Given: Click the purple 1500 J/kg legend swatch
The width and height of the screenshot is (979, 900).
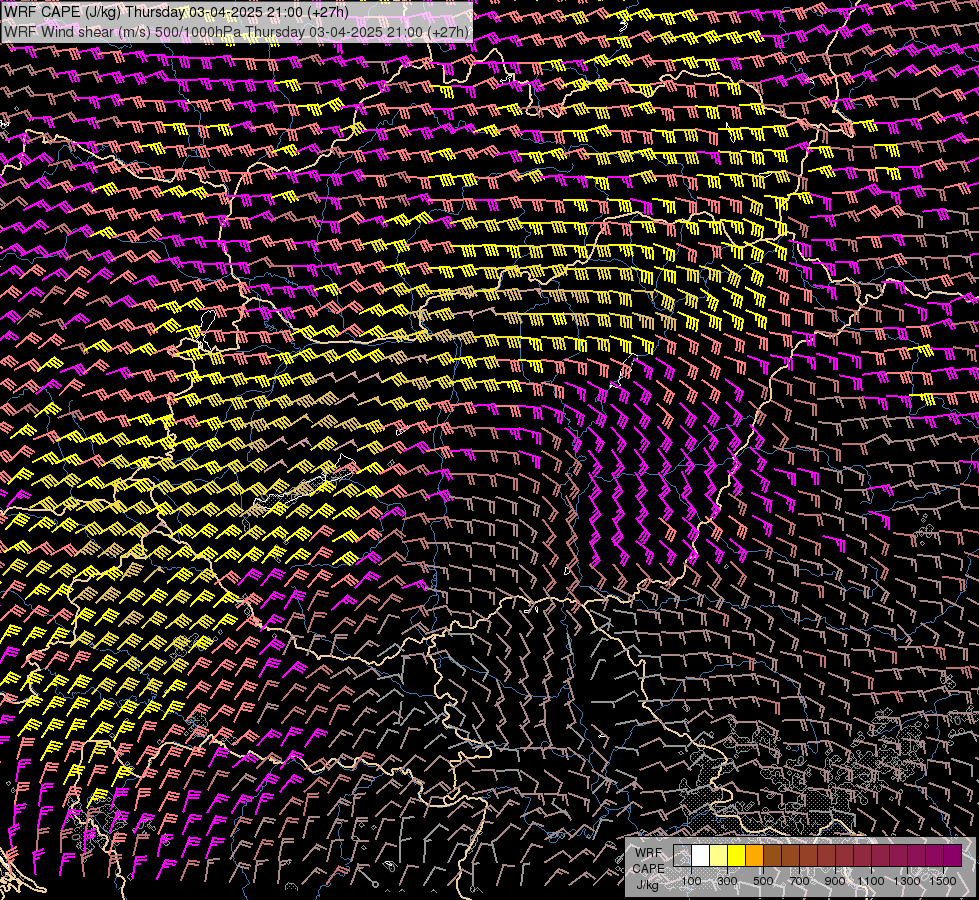Looking at the screenshot, I should 953,856.
